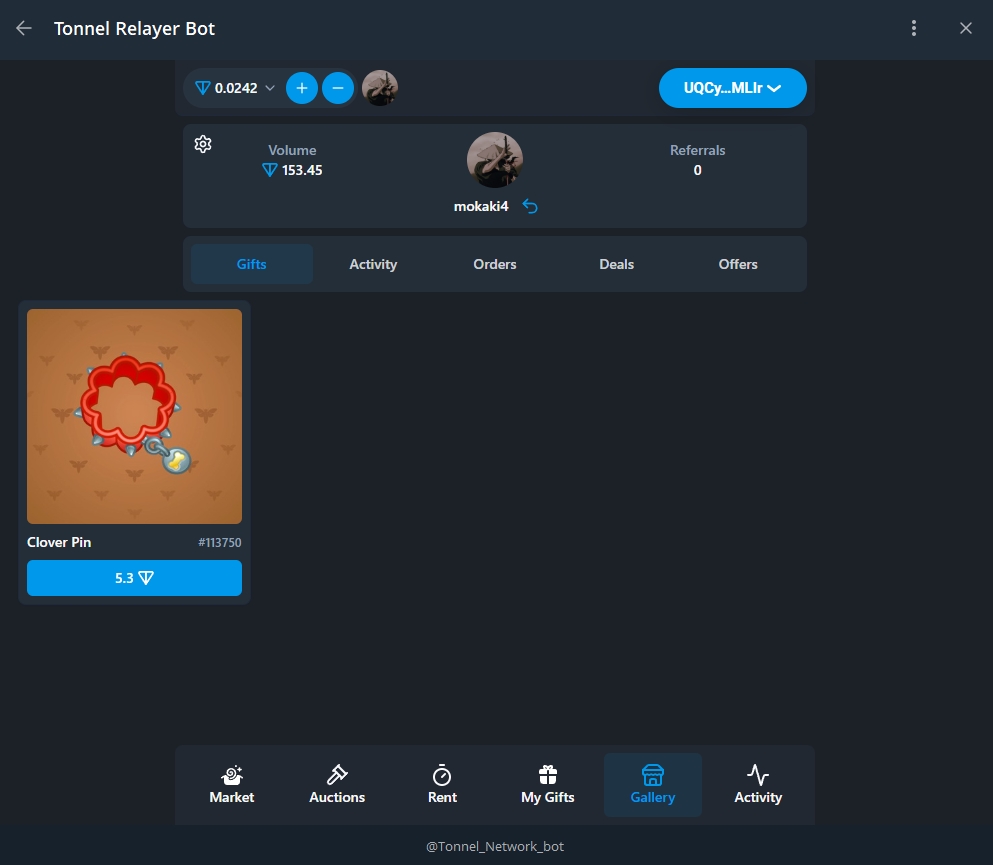Click the 5.3 TON buy button
This screenshot has height=865, width=993.
pyautogui.click(x=134, y=578)
